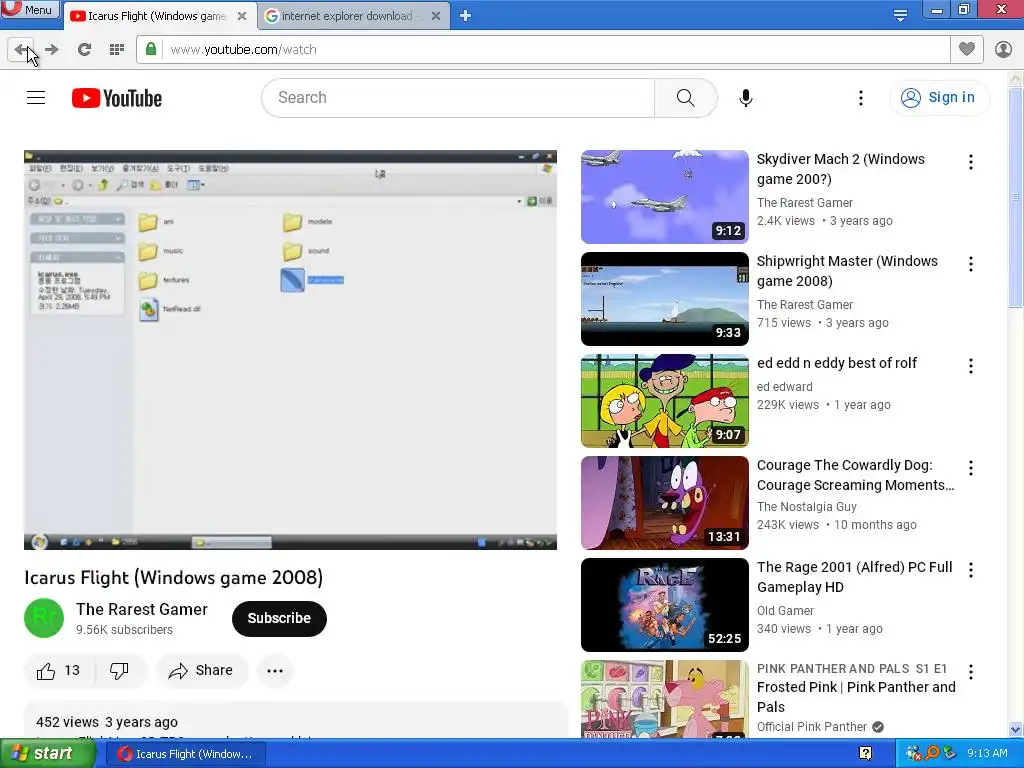Click the Sign in button

(939, 98)
